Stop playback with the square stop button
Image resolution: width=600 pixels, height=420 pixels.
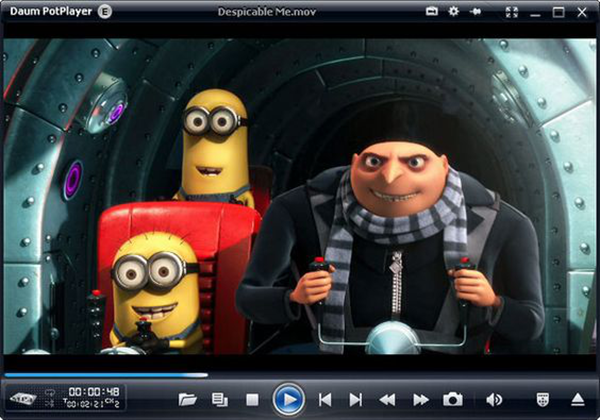tap(252, 400)
